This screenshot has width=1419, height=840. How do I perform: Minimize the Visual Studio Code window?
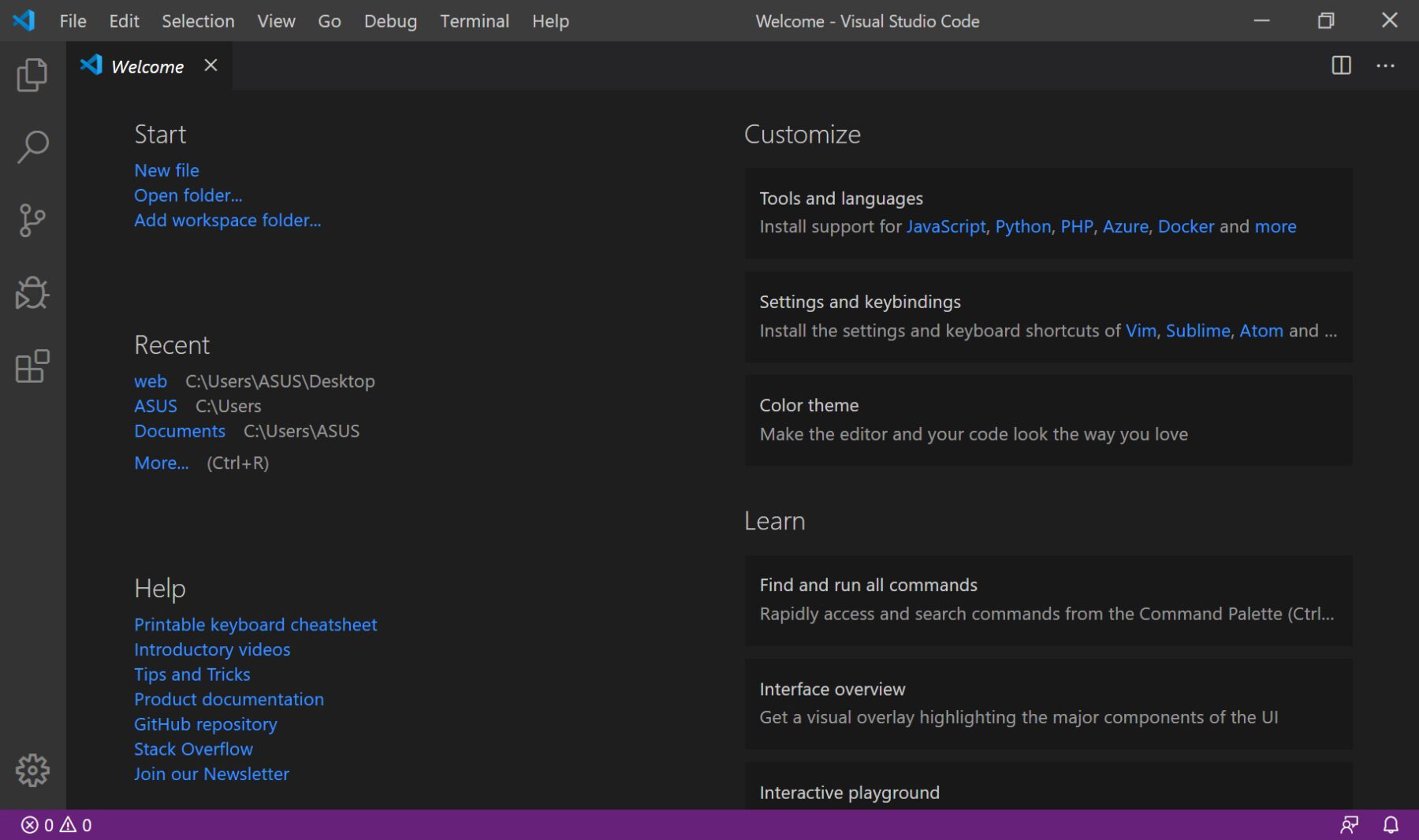pos(1261,20)
